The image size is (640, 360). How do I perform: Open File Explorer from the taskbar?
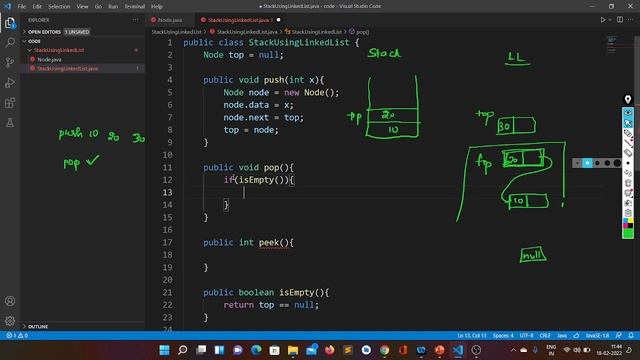293,350
